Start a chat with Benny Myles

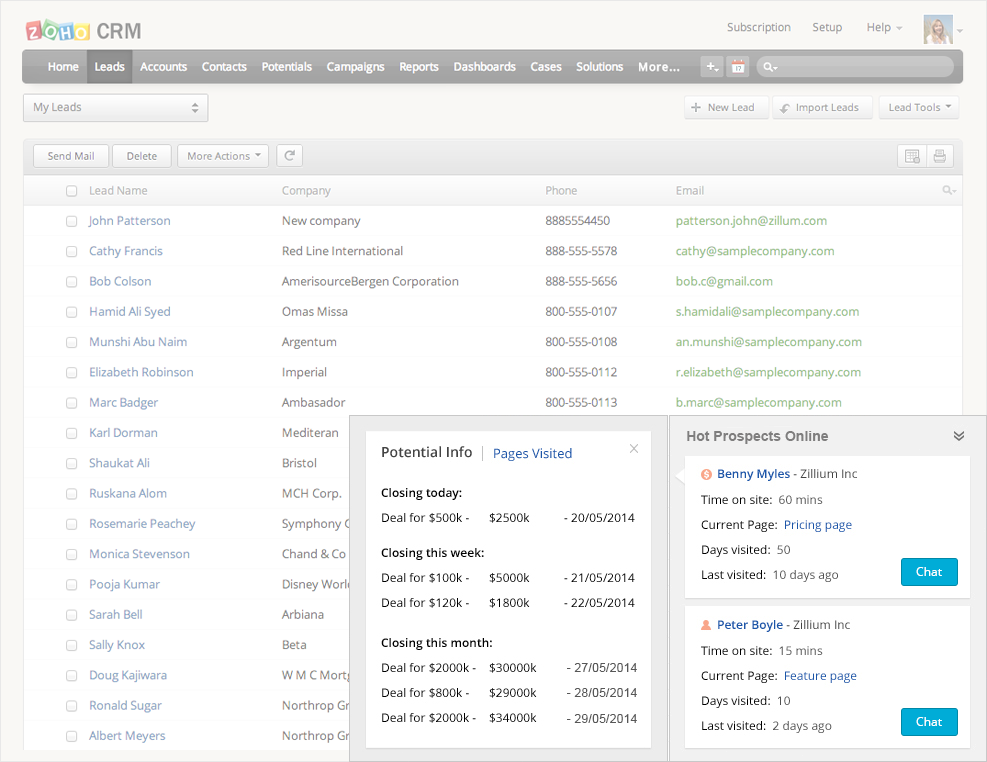click(928, 572)
